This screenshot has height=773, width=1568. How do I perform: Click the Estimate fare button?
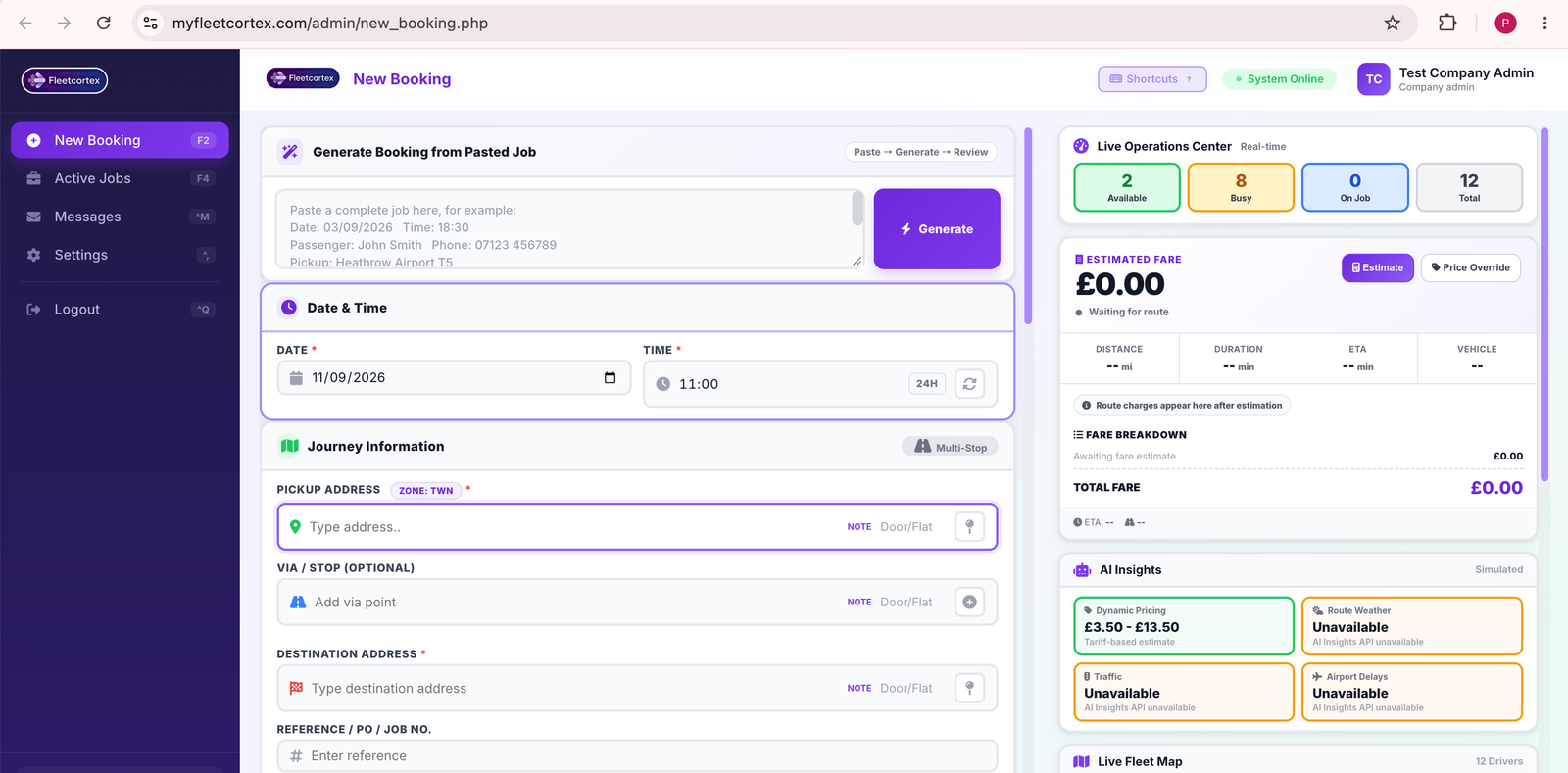pyautogui.click(x=1378, y=267)
